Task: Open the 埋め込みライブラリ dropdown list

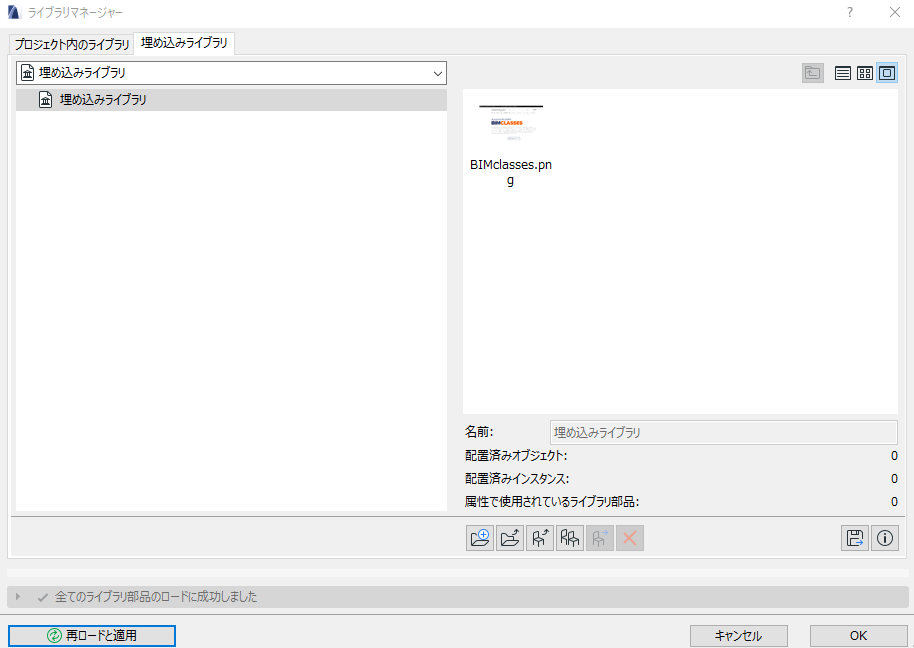Action: click(231, 73)
